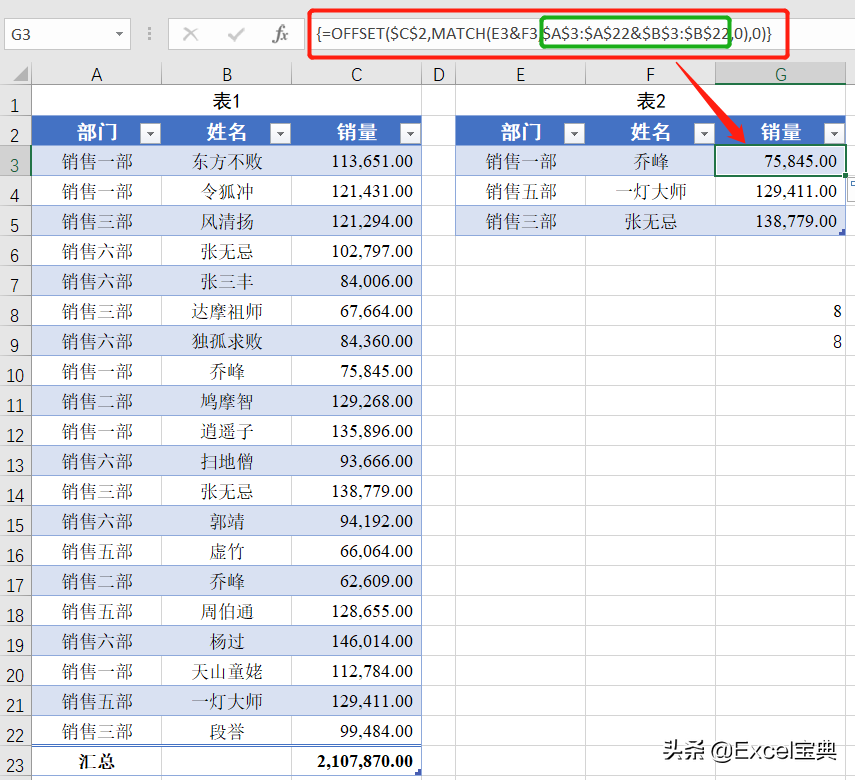Select cell with 独孤求败
855x780 pixels.
(227, 341)
